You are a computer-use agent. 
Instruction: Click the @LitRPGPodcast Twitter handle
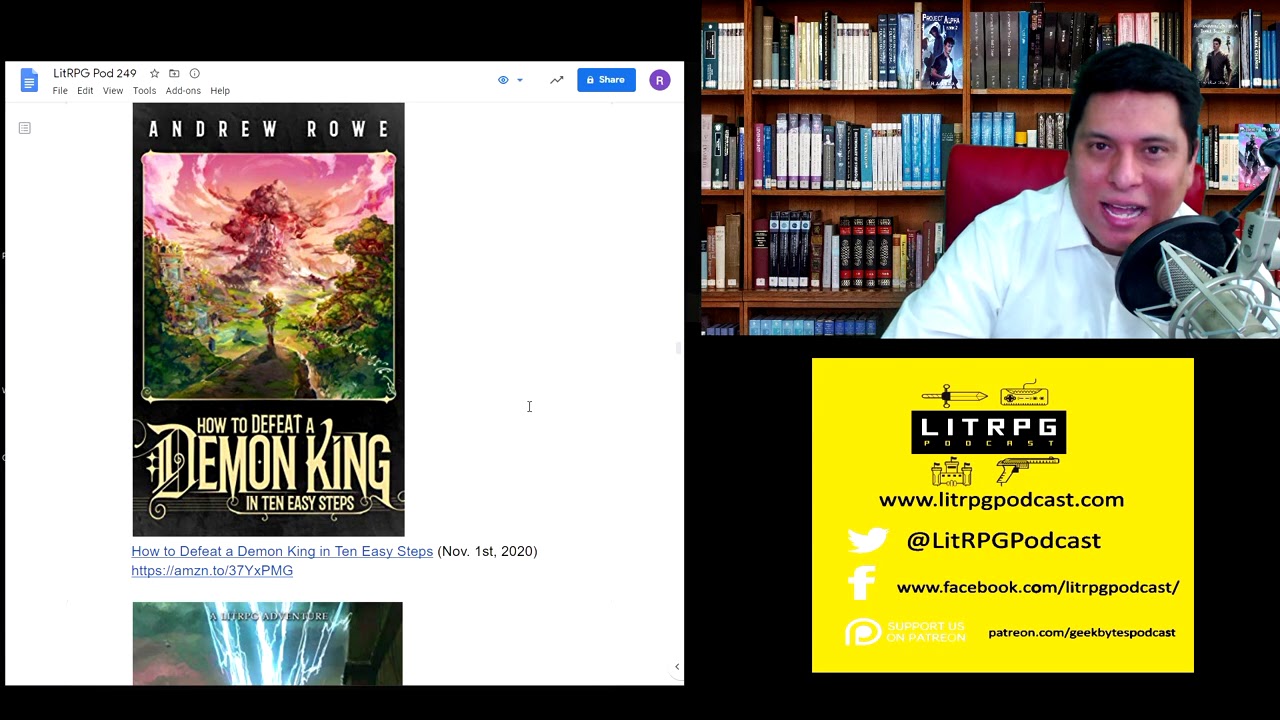coord(1003,541)
